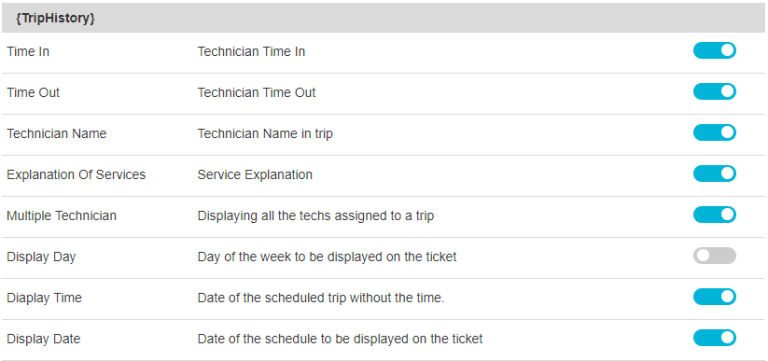Click the 'Service Explanation' description text
Viewport: 768px width, 361px height.
point(255,175)
